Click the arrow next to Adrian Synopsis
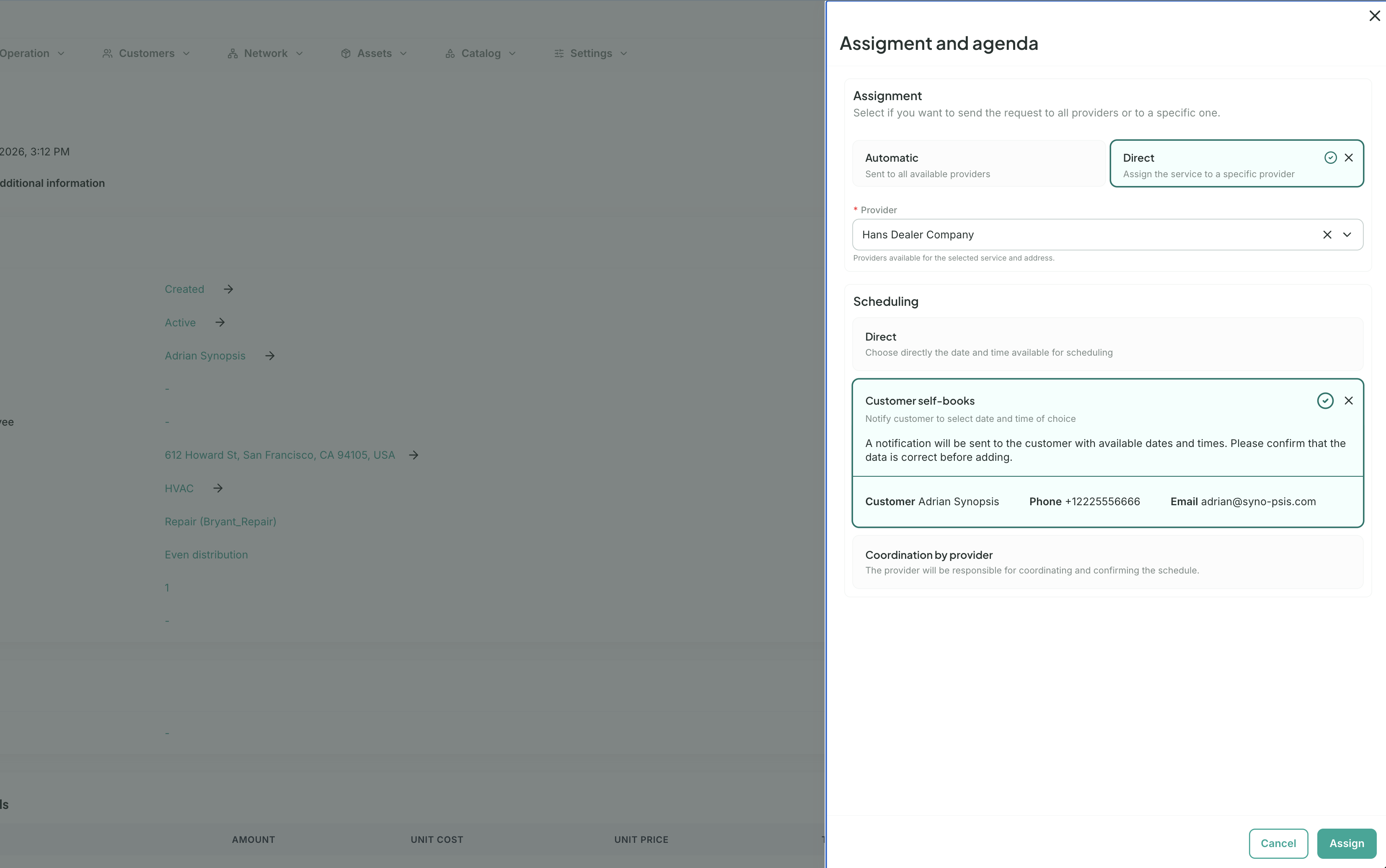Screen dimensions: 1386x868 (270, 356)
